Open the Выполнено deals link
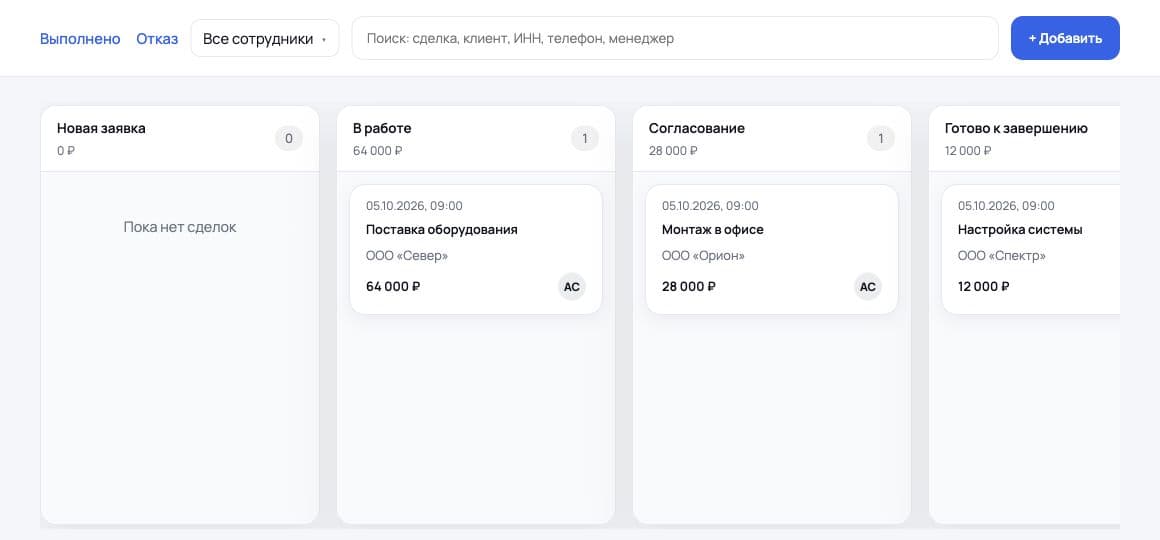 [80, 38]
